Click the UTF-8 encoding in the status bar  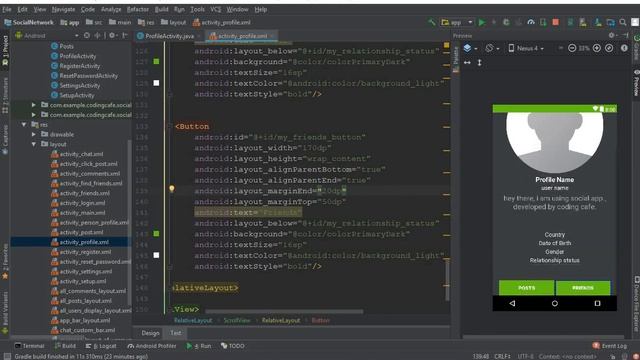pyautogui.click(x=525, y=356)
